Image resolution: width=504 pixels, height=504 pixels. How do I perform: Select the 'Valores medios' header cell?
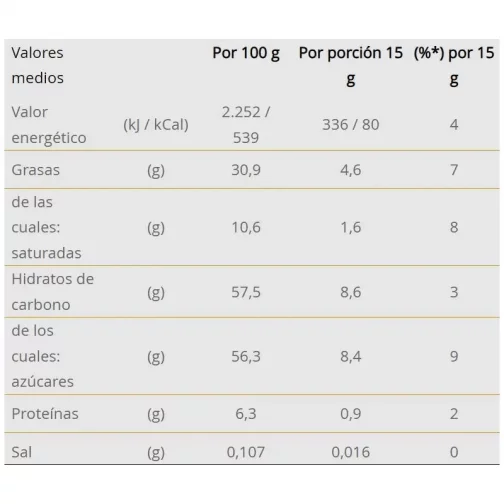pyautogui.click(x=37, y=65)
